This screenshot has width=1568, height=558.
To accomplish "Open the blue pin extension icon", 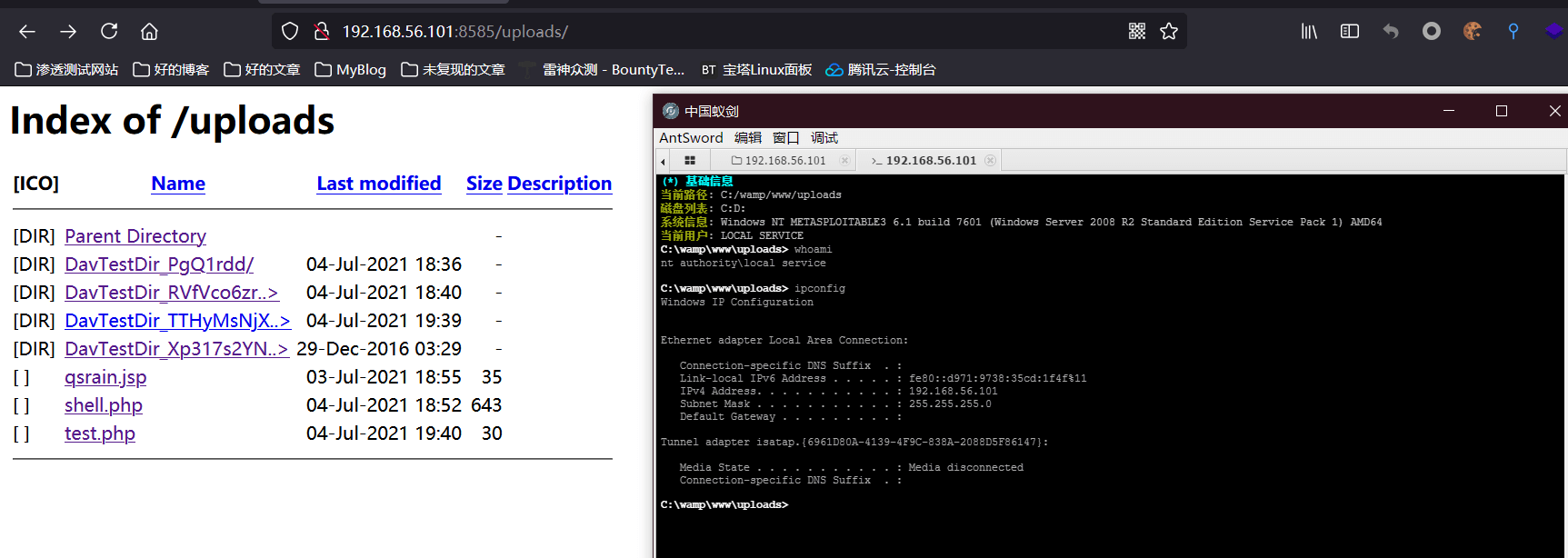I will pyautogui.click(x=1513, y=32).
